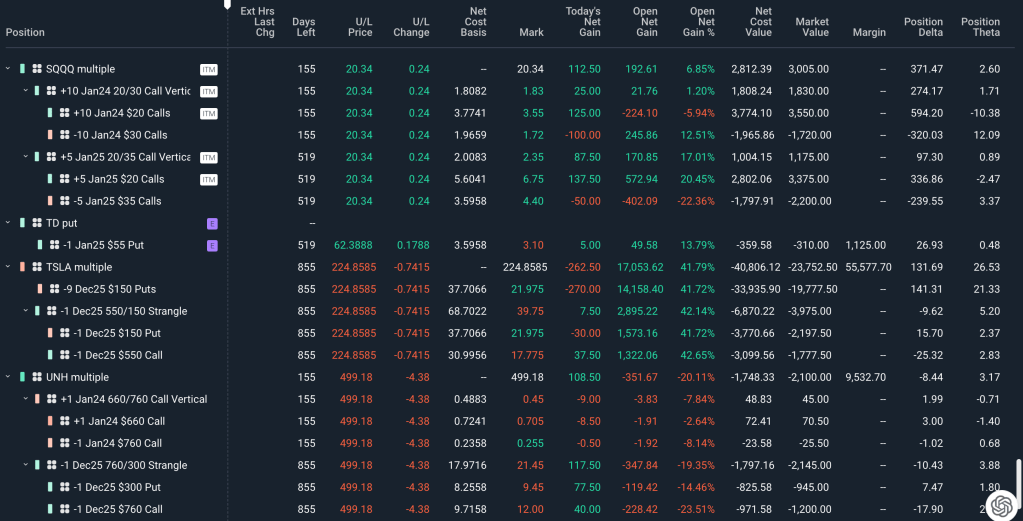Screen dimensions: 1023x521
Task: Click the grid icon beside UNH multiple
Action: (37, 377)
